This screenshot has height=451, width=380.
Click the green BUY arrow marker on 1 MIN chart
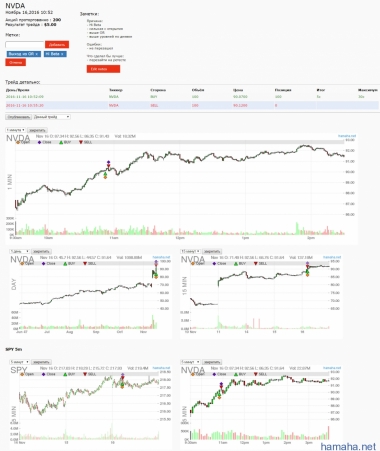105,174
